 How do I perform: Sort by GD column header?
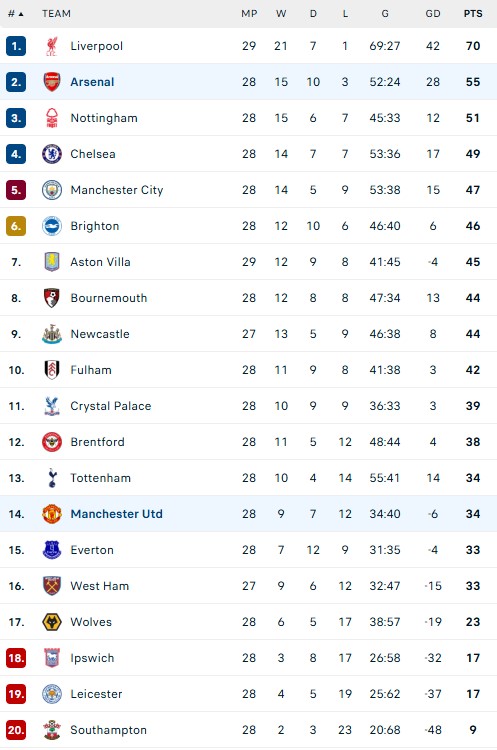pos(433,14)
